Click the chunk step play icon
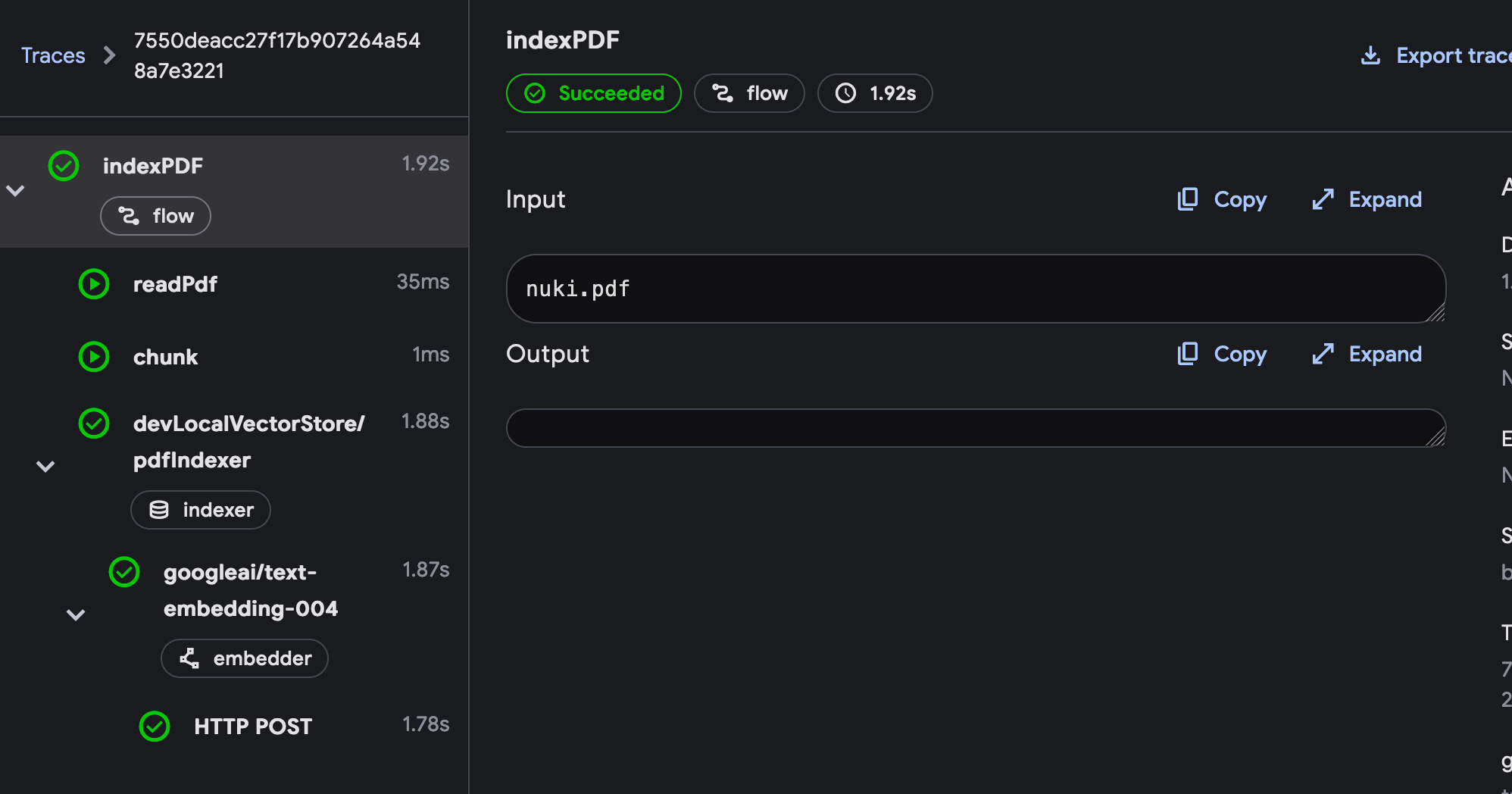 [x=94, y=357]
